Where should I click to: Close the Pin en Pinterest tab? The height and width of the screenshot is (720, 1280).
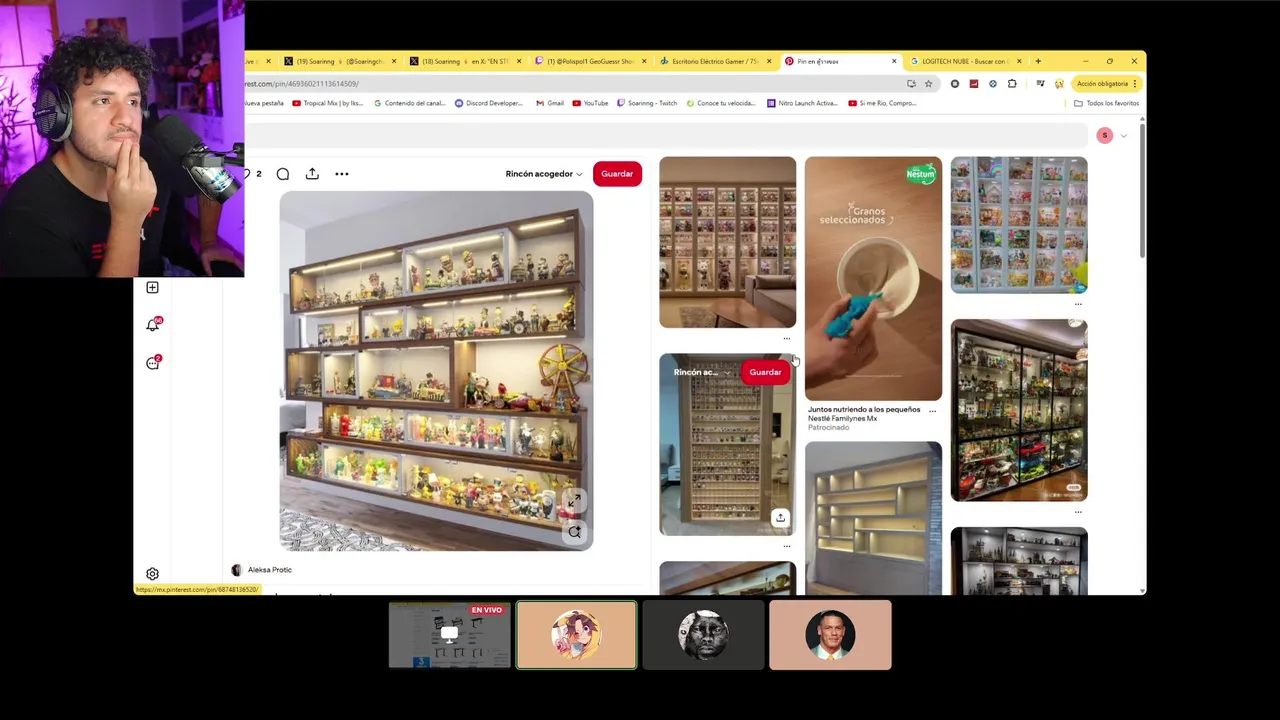(894, 61)
